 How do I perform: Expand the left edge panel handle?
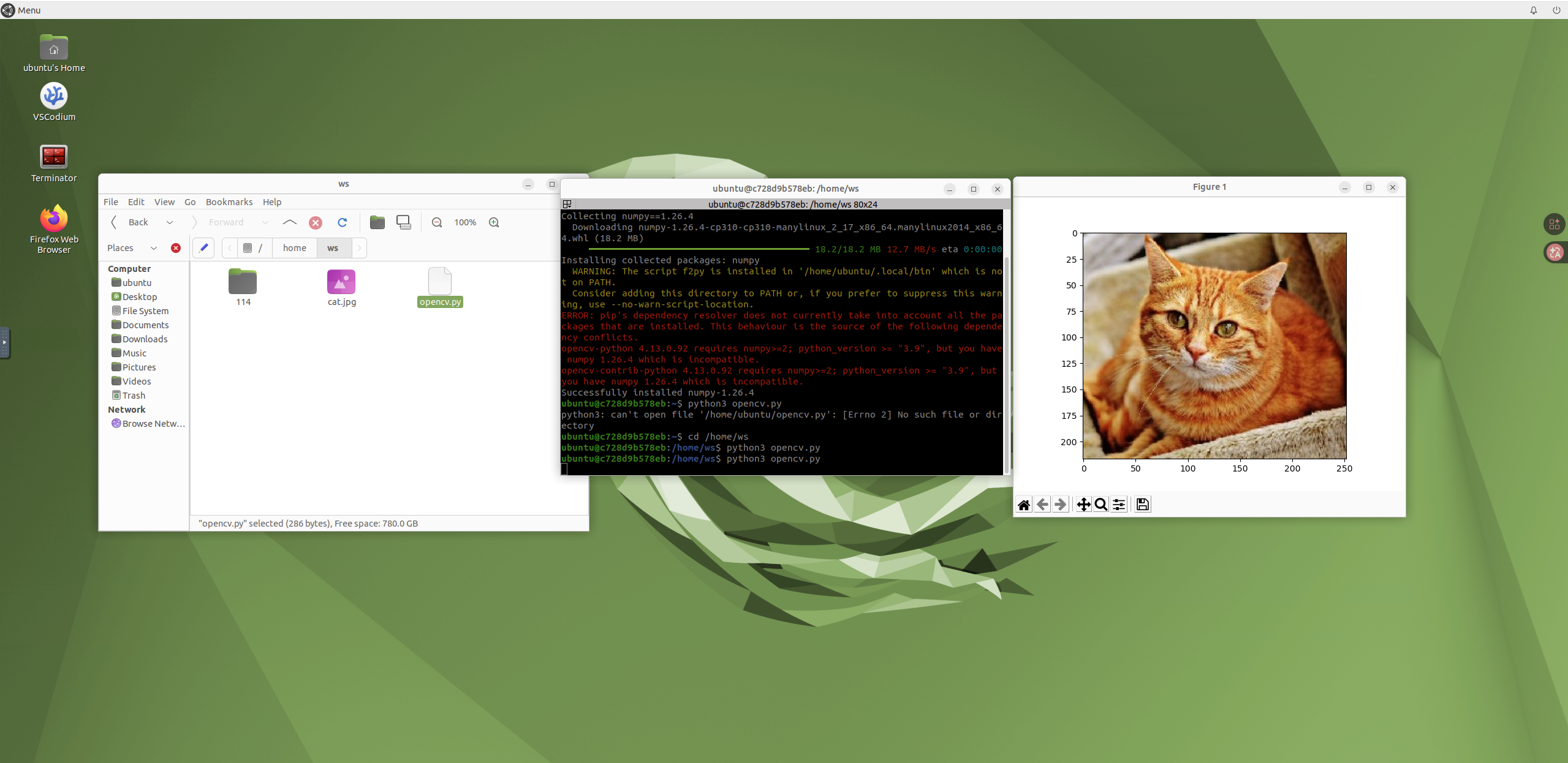click(x=4, y=343)
